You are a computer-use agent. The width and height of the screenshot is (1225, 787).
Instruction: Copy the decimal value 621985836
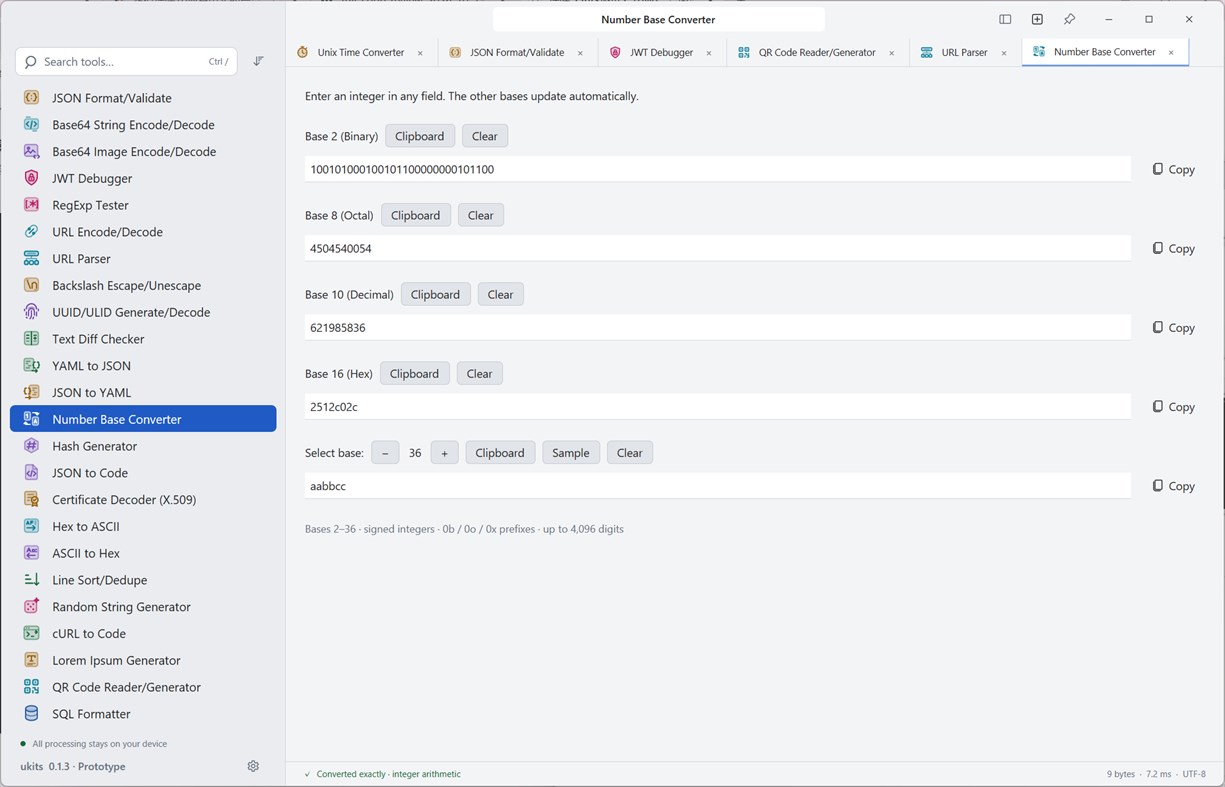click(1173, 328)
